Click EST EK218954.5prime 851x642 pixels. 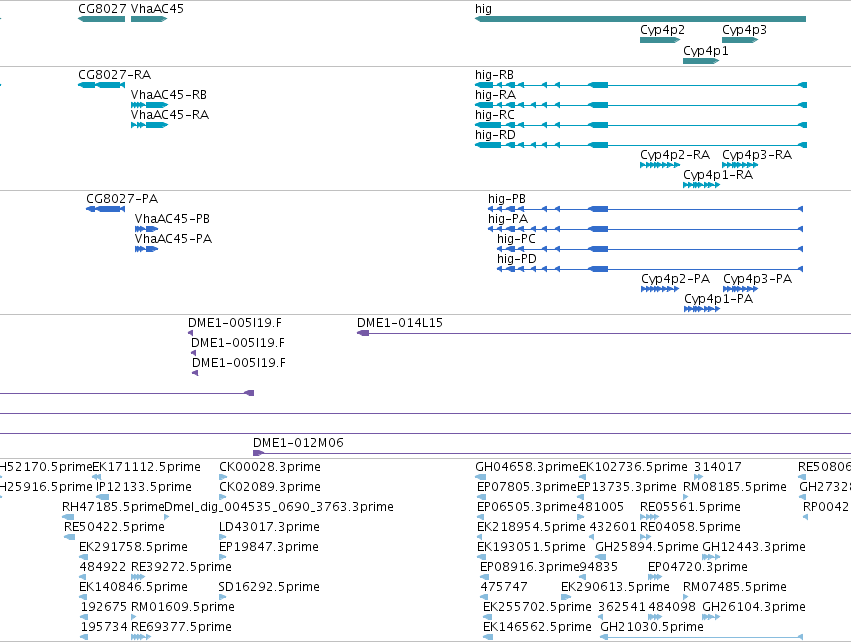tap(531, 527)
